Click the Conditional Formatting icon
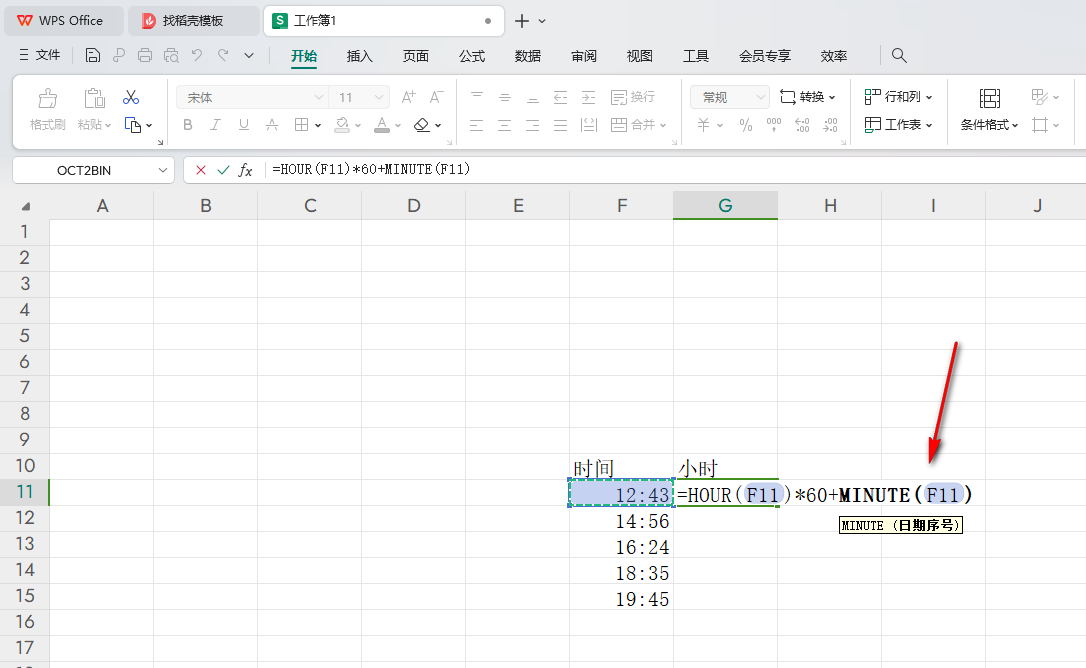 coord(989,99)
